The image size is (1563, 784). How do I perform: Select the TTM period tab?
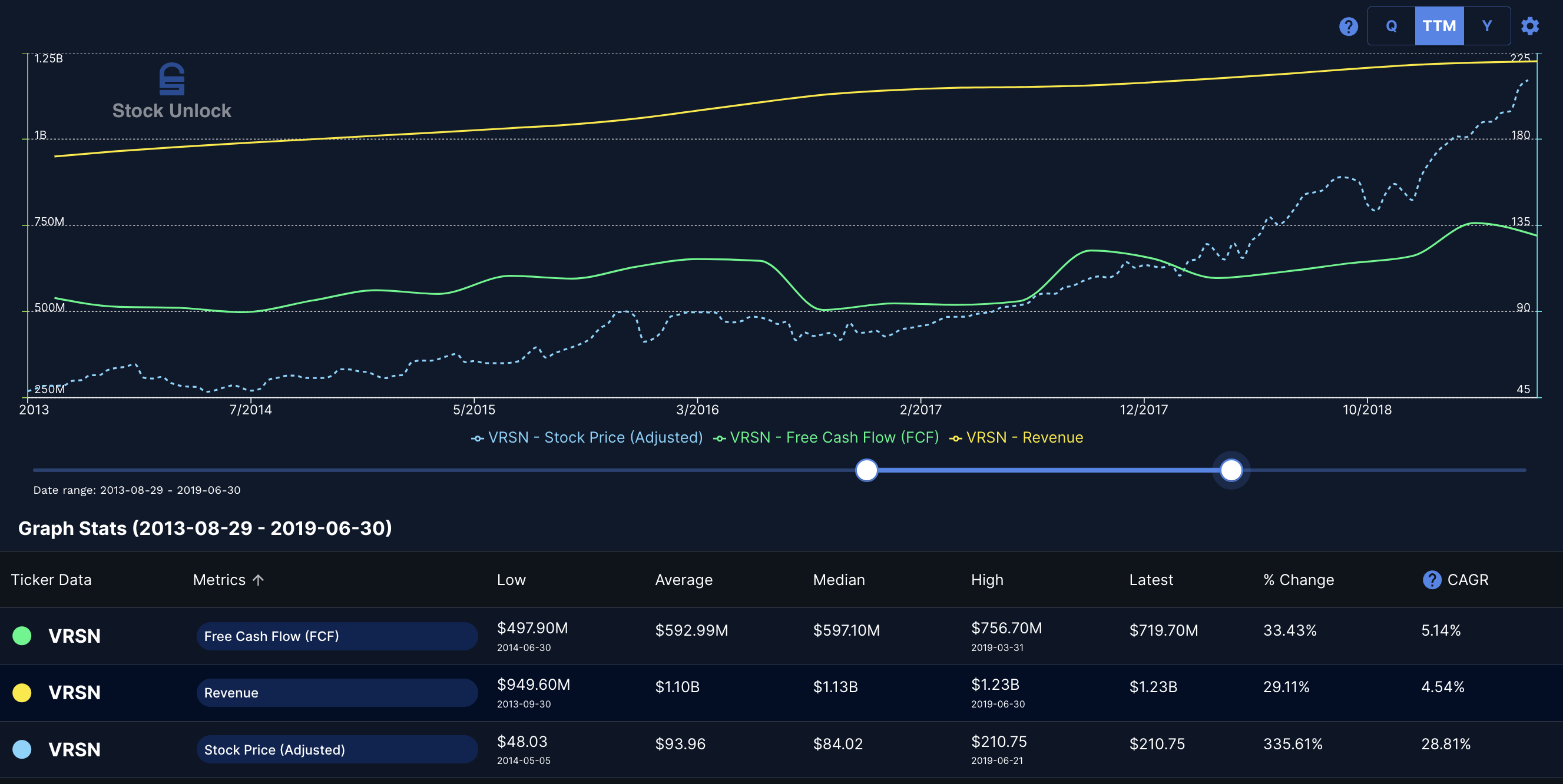1439,26
